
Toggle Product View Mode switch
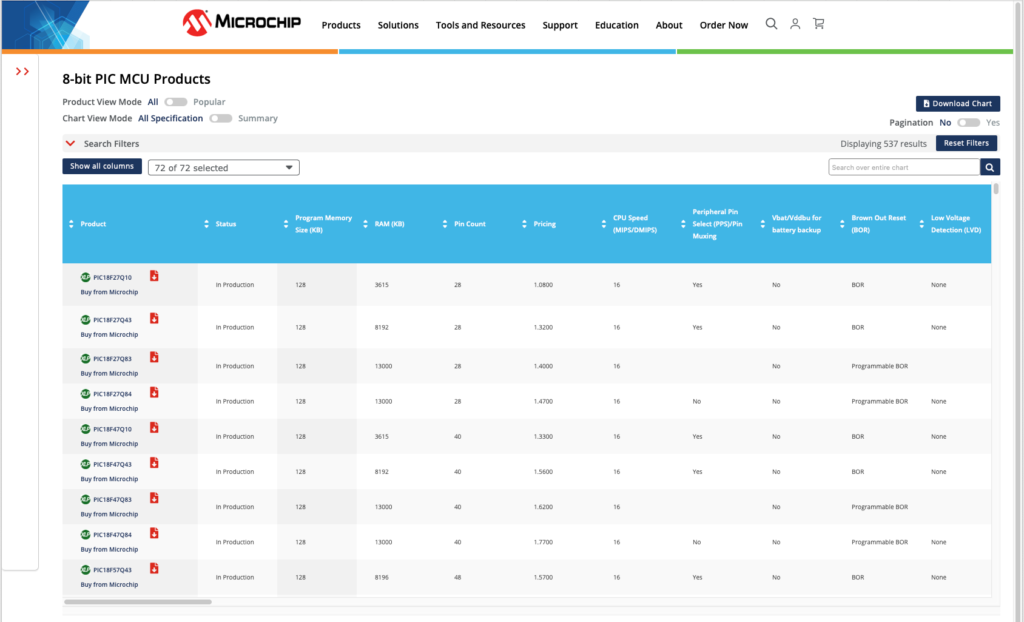pyautogui.click(x=176, y=102)
